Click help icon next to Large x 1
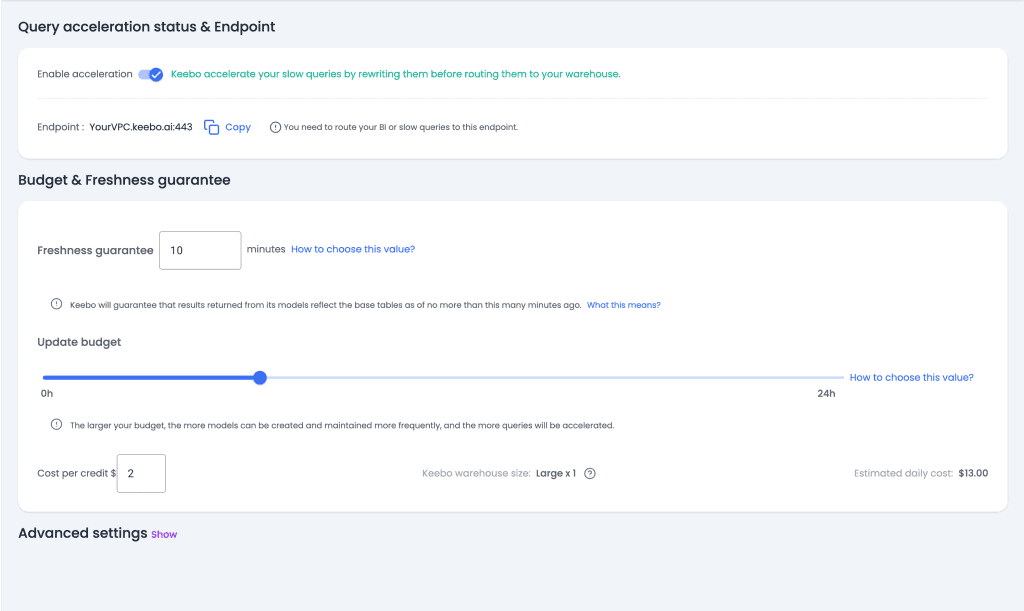 [590, 473]
